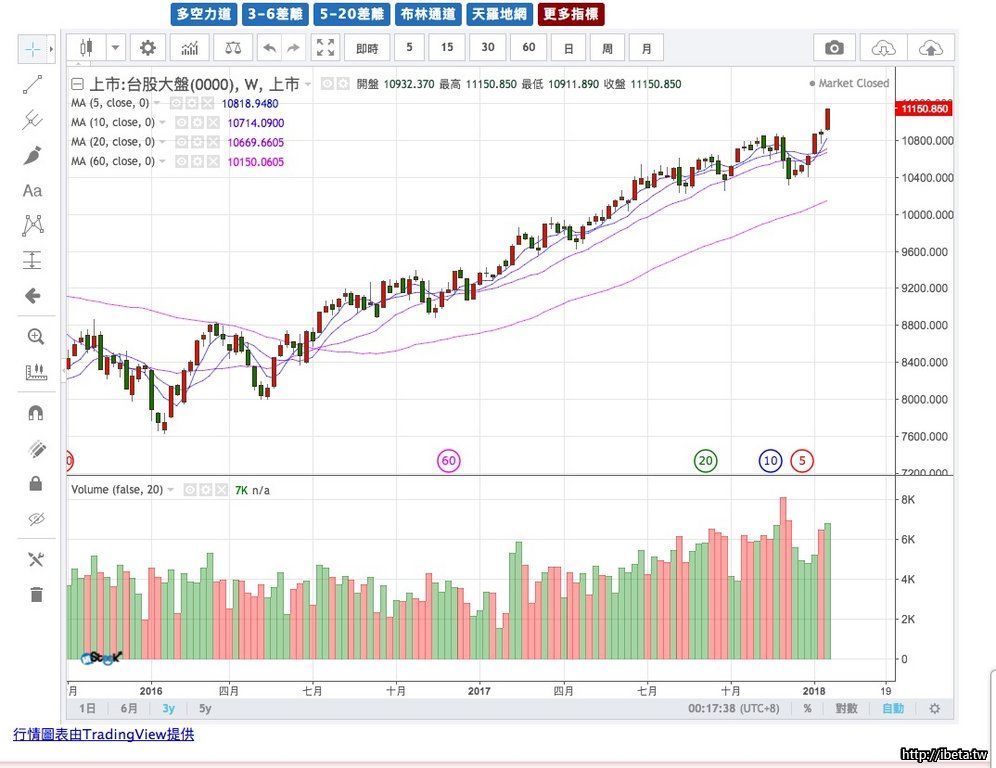Take a chart snapshot with camera icon
The height and width of the screenshot is (768, 996).
click(834, 48)
